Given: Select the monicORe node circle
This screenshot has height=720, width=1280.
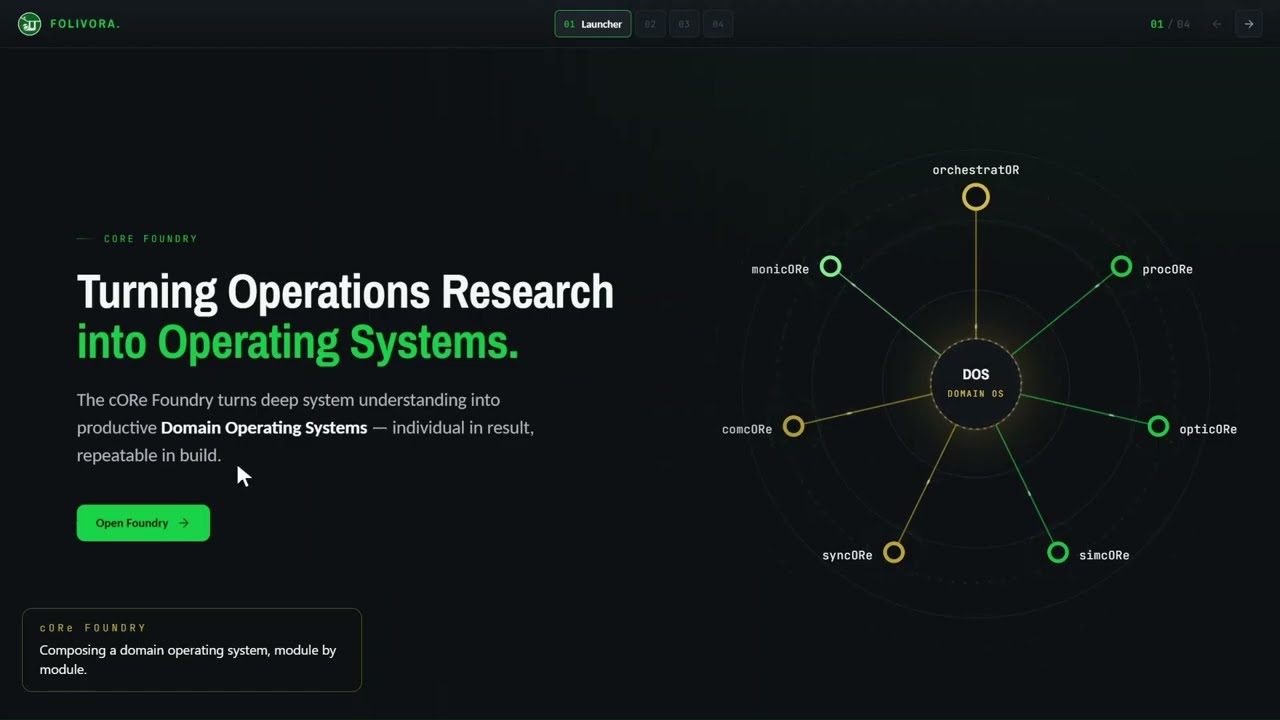Looking at the screenshot, I should [x=830, y=266].
